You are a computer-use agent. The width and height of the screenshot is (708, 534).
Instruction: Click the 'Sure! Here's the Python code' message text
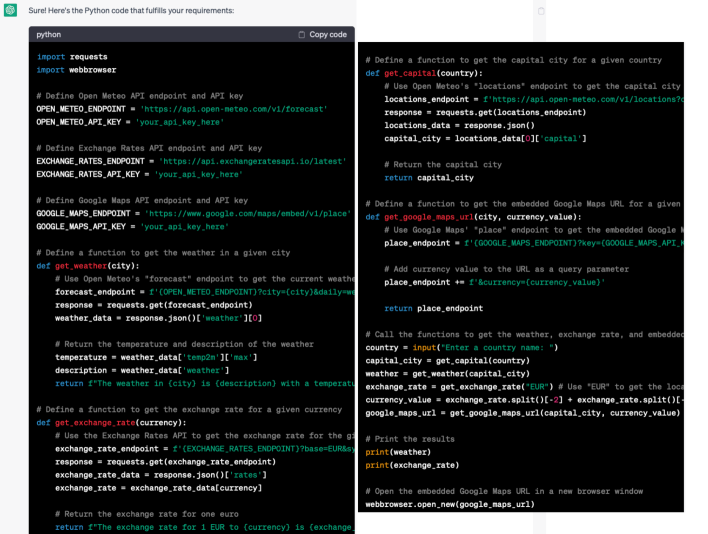(131, 10)
